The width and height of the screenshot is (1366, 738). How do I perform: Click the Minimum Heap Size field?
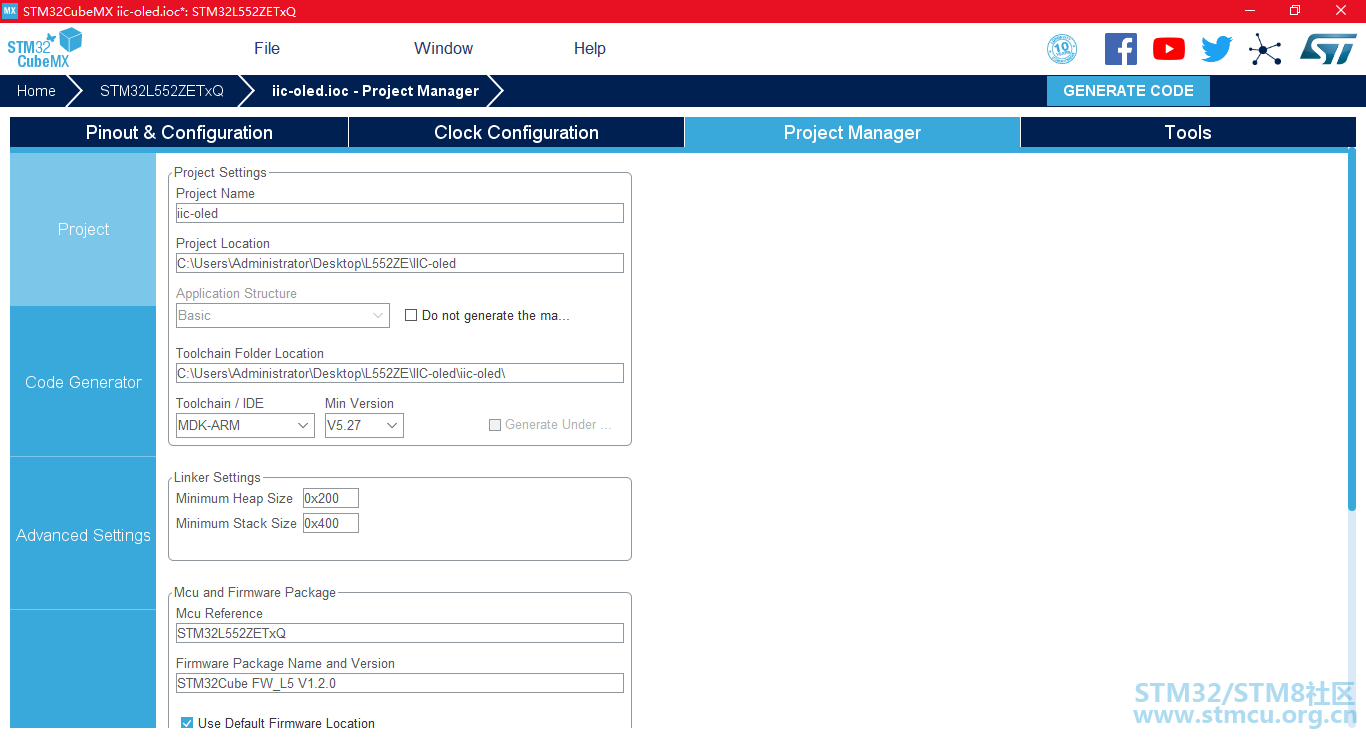click(x=331, y=498)
